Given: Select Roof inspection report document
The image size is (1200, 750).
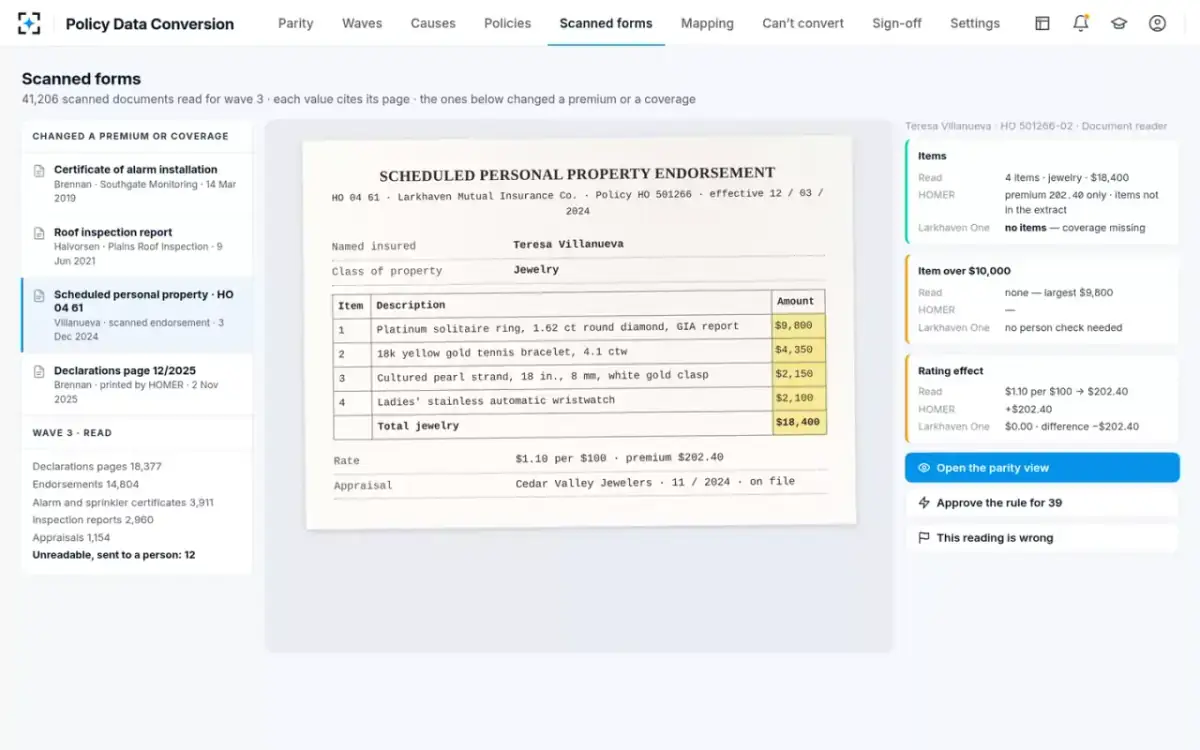Looking at the screenshot, I should coord(137,246).
